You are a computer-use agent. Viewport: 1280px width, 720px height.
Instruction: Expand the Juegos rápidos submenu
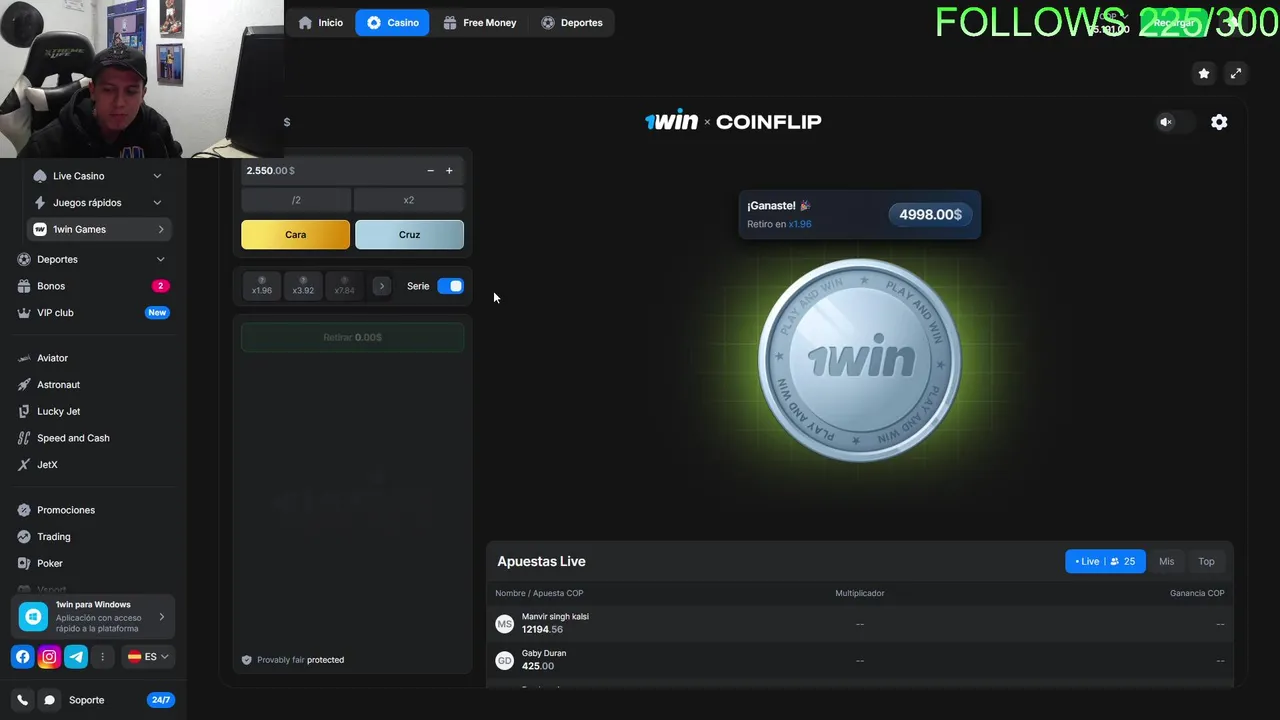[x=157, y=203]
